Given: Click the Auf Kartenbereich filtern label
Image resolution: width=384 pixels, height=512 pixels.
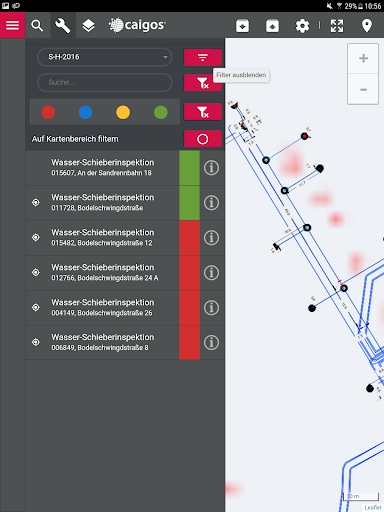Looking at the screenshot, I should (x=75, y=139).
